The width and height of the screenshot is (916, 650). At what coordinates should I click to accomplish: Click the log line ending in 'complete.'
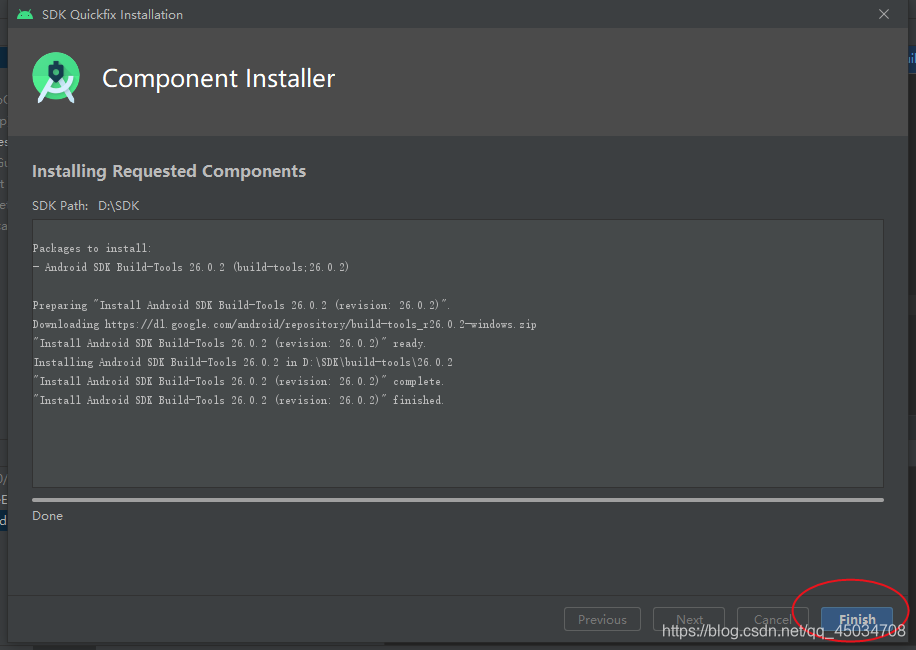pos(239,381)
